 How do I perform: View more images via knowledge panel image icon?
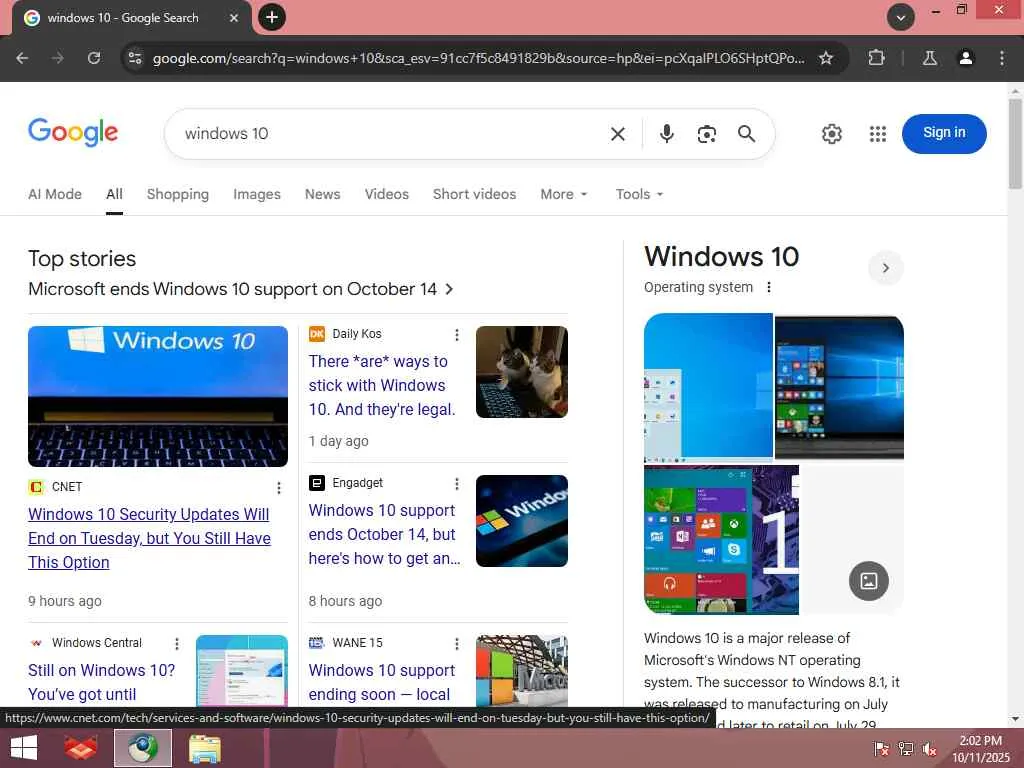(869, 581)
